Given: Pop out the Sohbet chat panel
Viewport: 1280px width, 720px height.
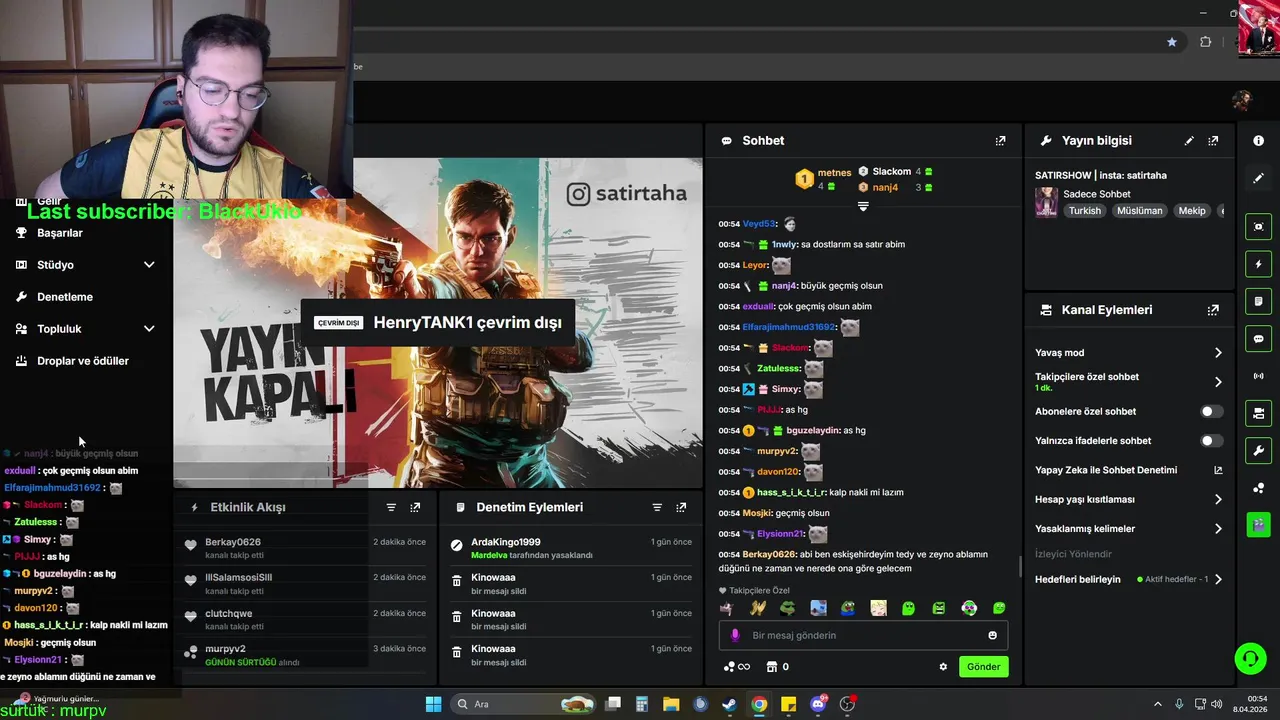Looking at the screenshot, I should click(1000, 141).
